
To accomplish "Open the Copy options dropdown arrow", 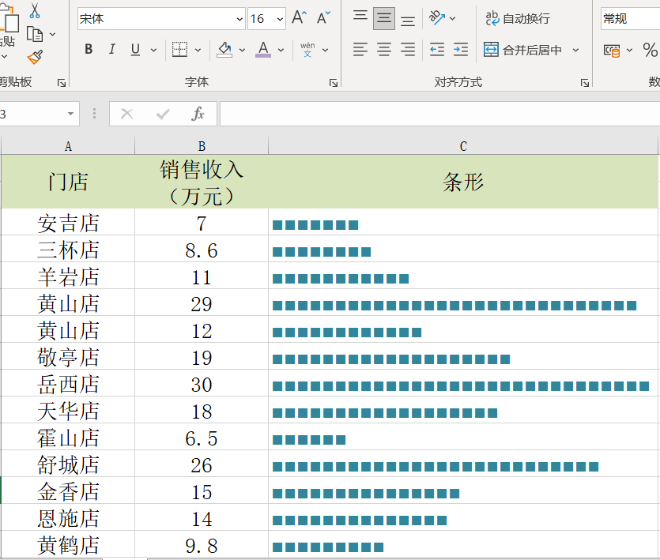I will tap(53, 34).
